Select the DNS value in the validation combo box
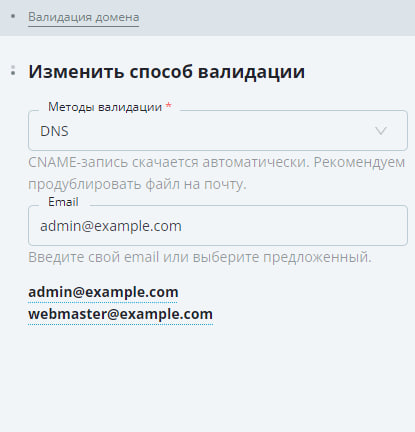Image resolution: width=415 pixels, height=432 pixels. tap(54, 131)
